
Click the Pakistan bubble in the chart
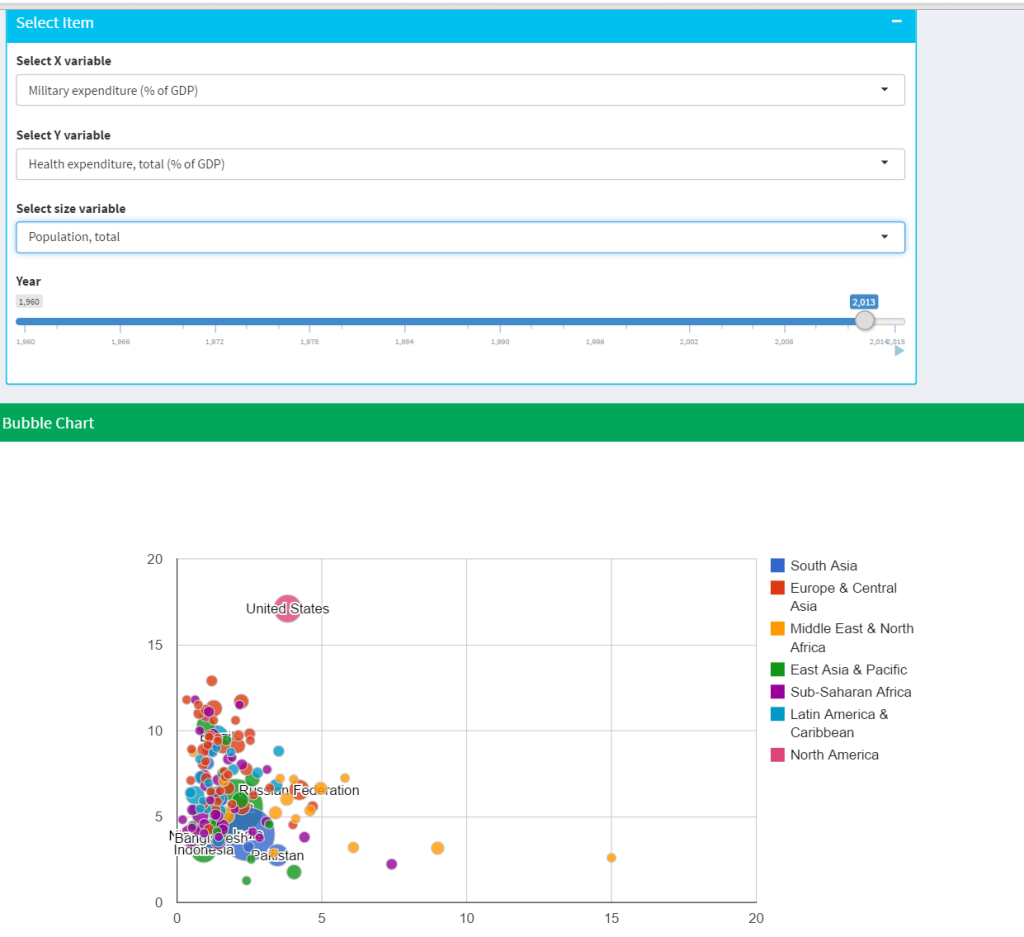pyautogui.click(x=277, y=855)
